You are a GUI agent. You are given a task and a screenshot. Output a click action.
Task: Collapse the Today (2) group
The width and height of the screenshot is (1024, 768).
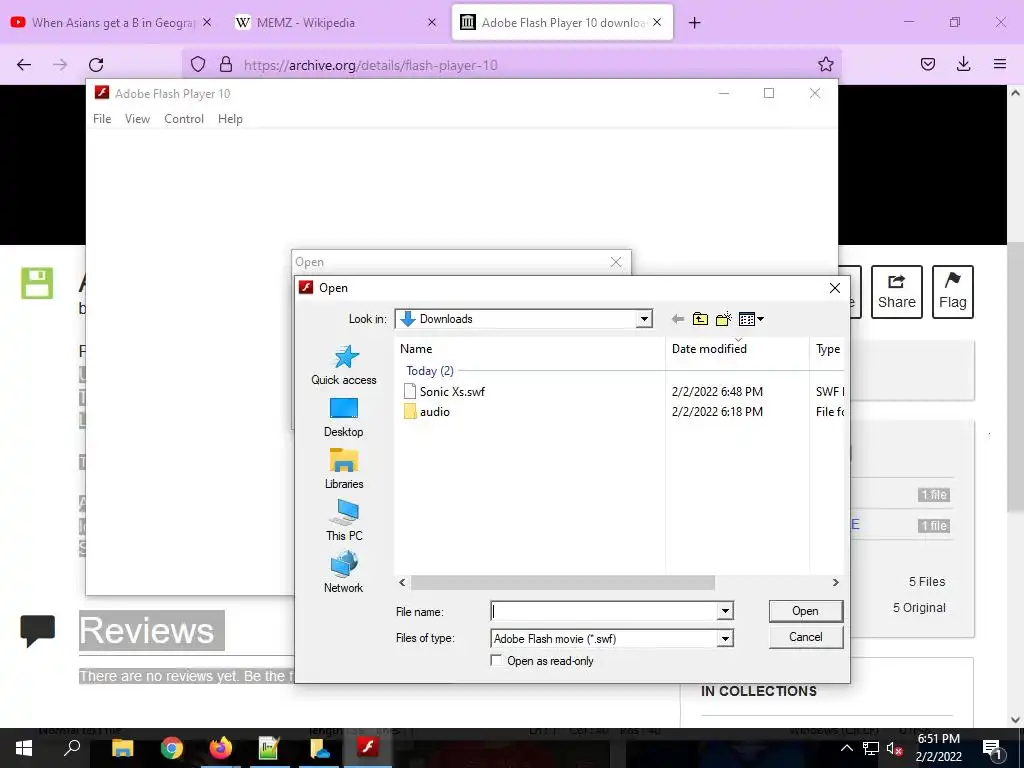pos(430,371)
